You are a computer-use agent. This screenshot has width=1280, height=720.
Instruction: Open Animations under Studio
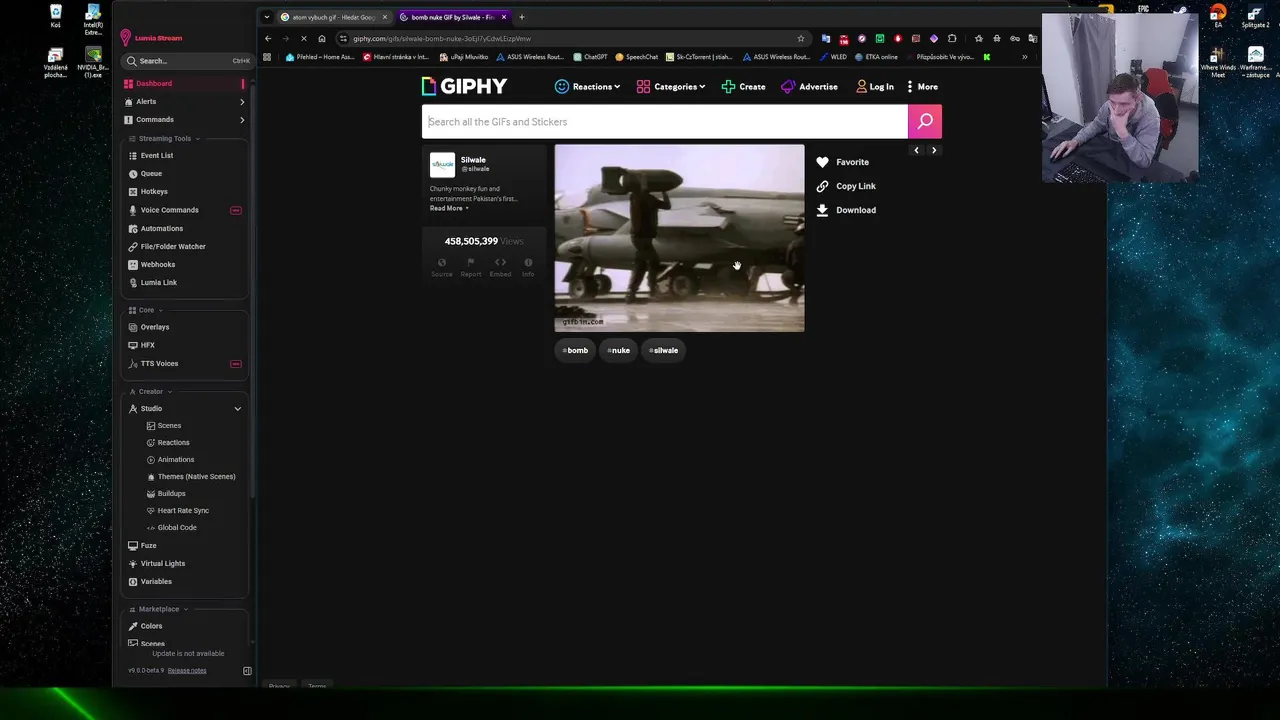coord(175,460)
